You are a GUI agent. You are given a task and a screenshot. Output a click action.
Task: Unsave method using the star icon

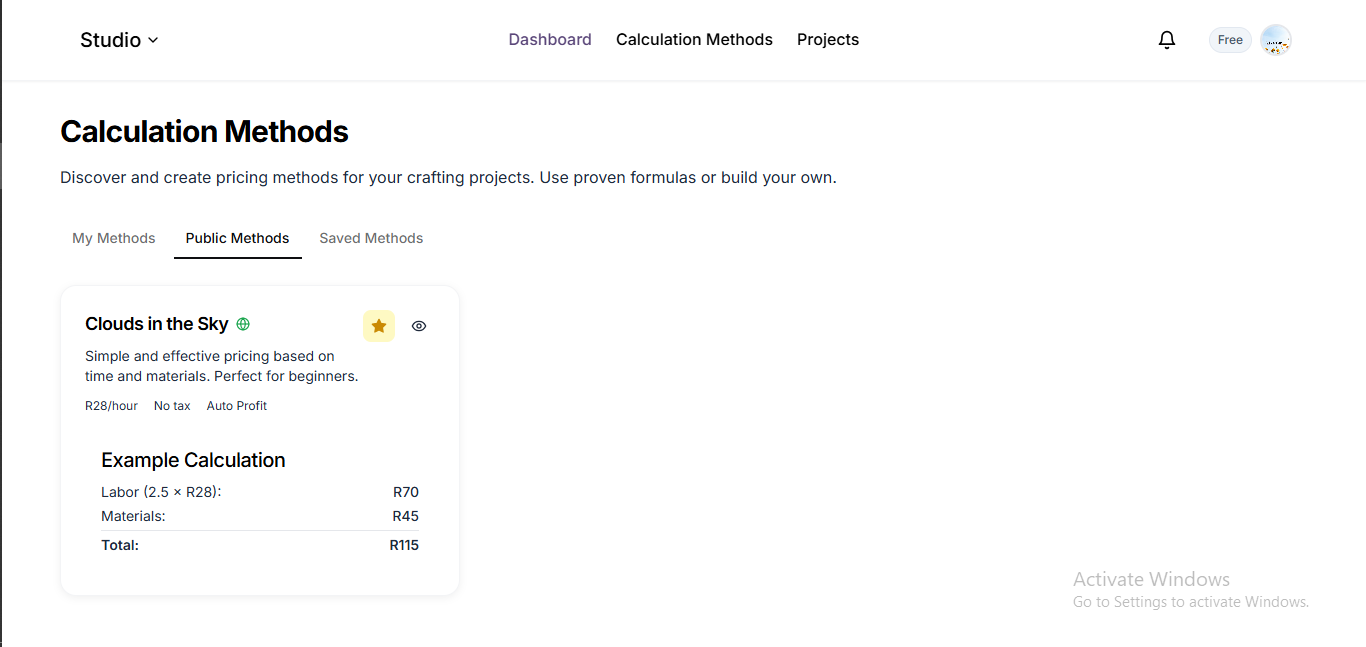379,326
